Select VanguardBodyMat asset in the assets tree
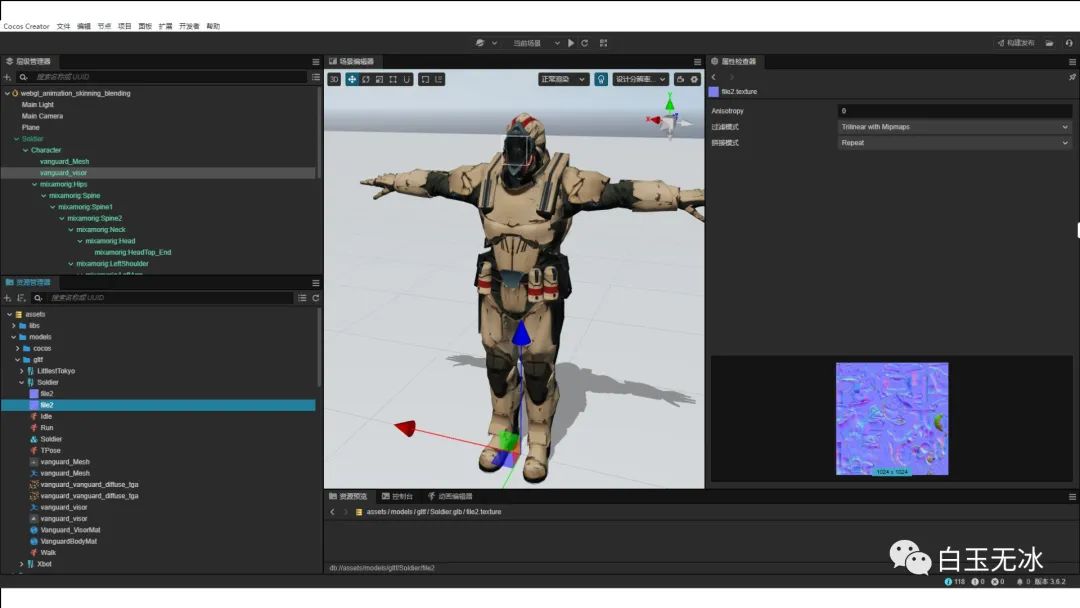The height and width of the screenshot is (608, 1080). point(68,541)
